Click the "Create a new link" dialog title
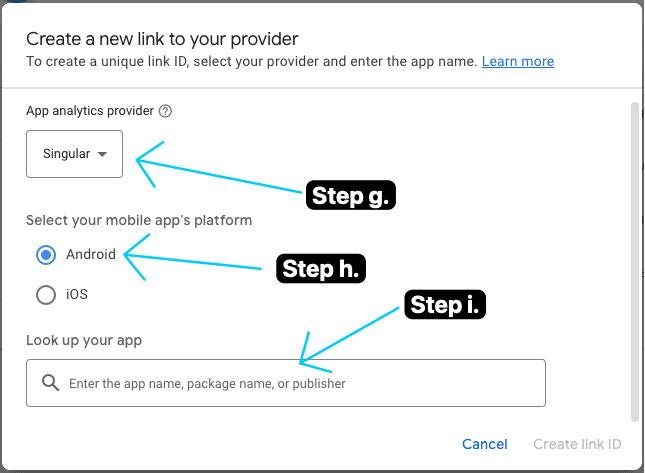 pyautogui.click(x=162, y=39)
